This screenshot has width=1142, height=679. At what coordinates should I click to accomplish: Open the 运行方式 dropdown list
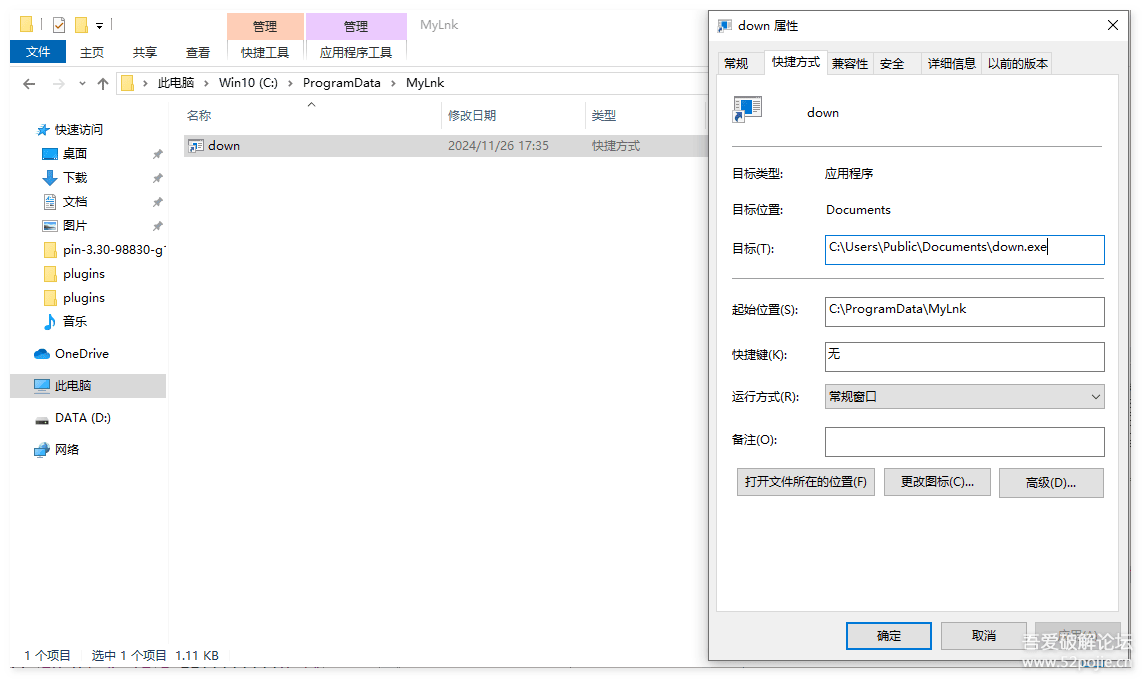click(x=964, y=397)
